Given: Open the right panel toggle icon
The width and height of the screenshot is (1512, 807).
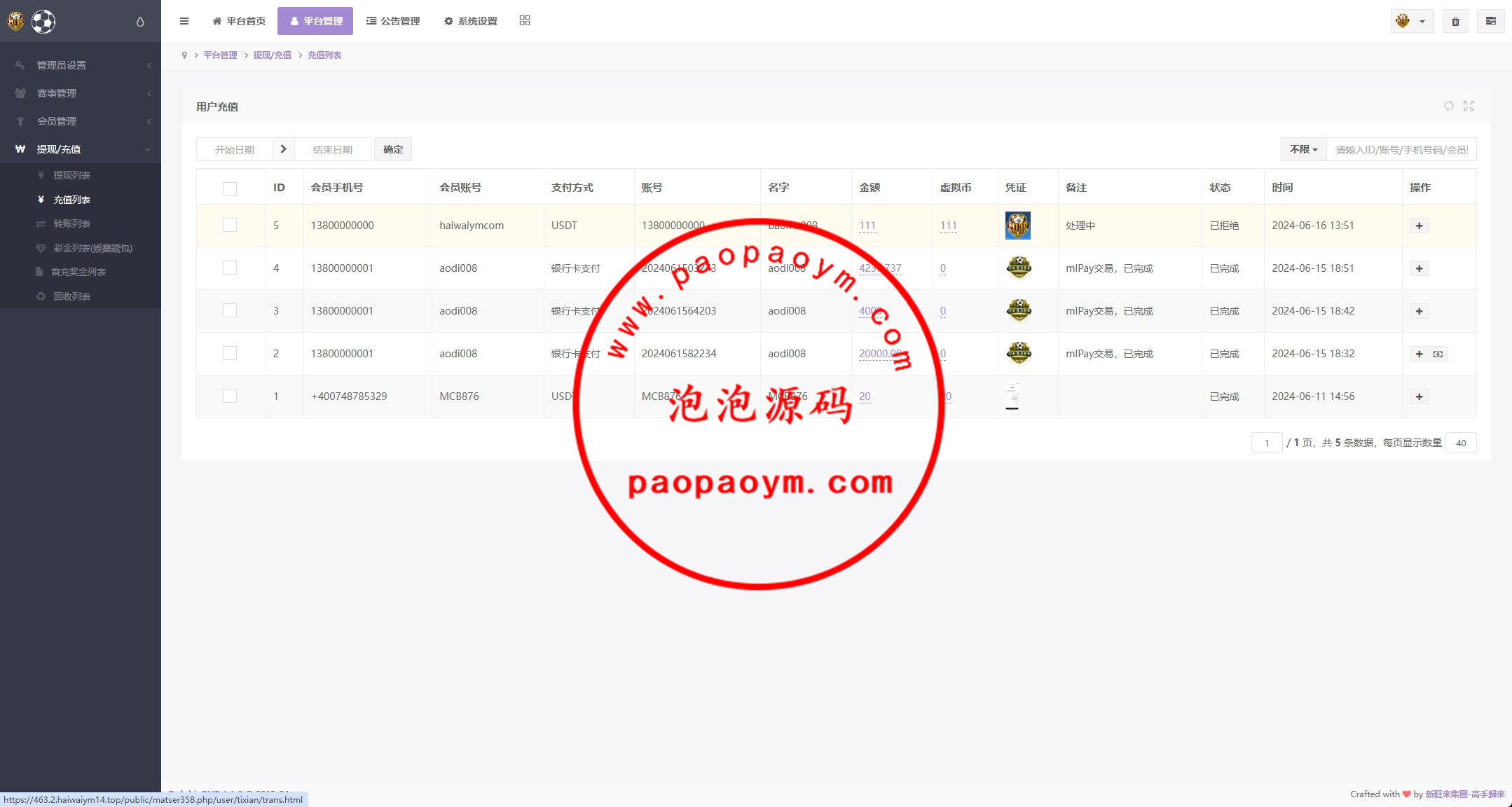Looking at the screenshot, I should click(x=1491, y=21).
